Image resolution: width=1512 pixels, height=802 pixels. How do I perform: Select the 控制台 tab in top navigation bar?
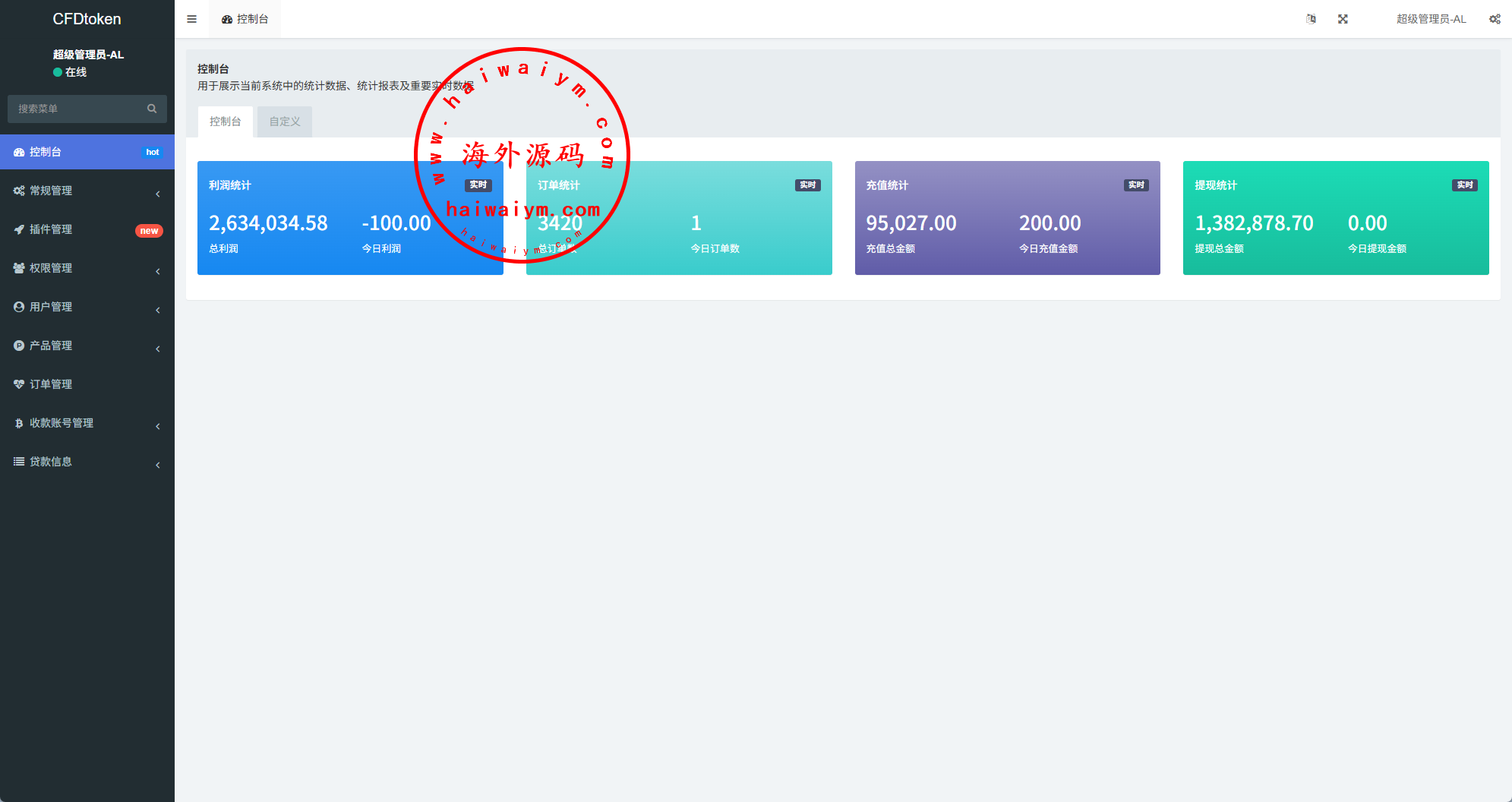coord(245,19)
